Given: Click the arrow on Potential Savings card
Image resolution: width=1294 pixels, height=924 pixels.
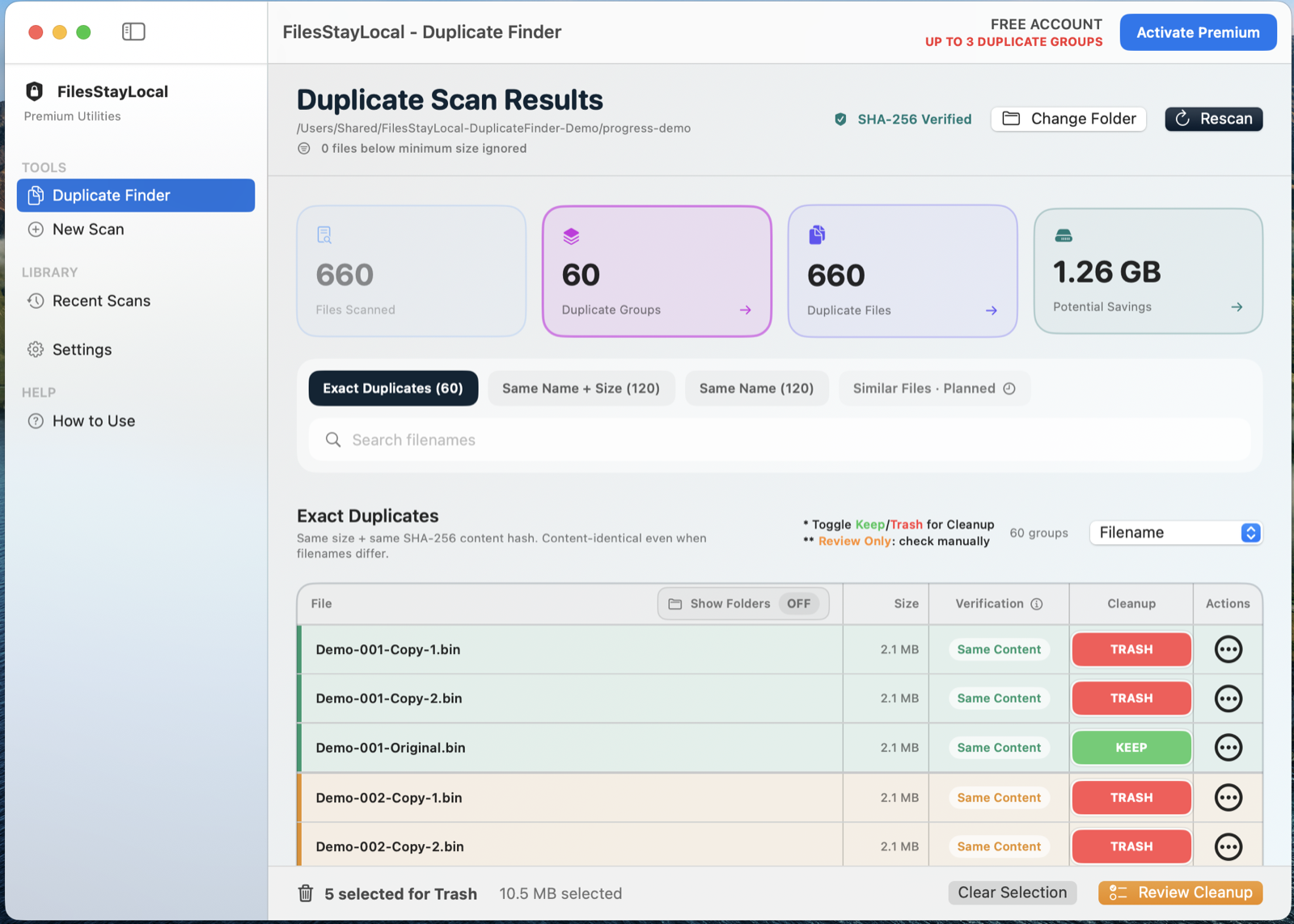Looking at the screenshot, I should (x=1237, y=307).
